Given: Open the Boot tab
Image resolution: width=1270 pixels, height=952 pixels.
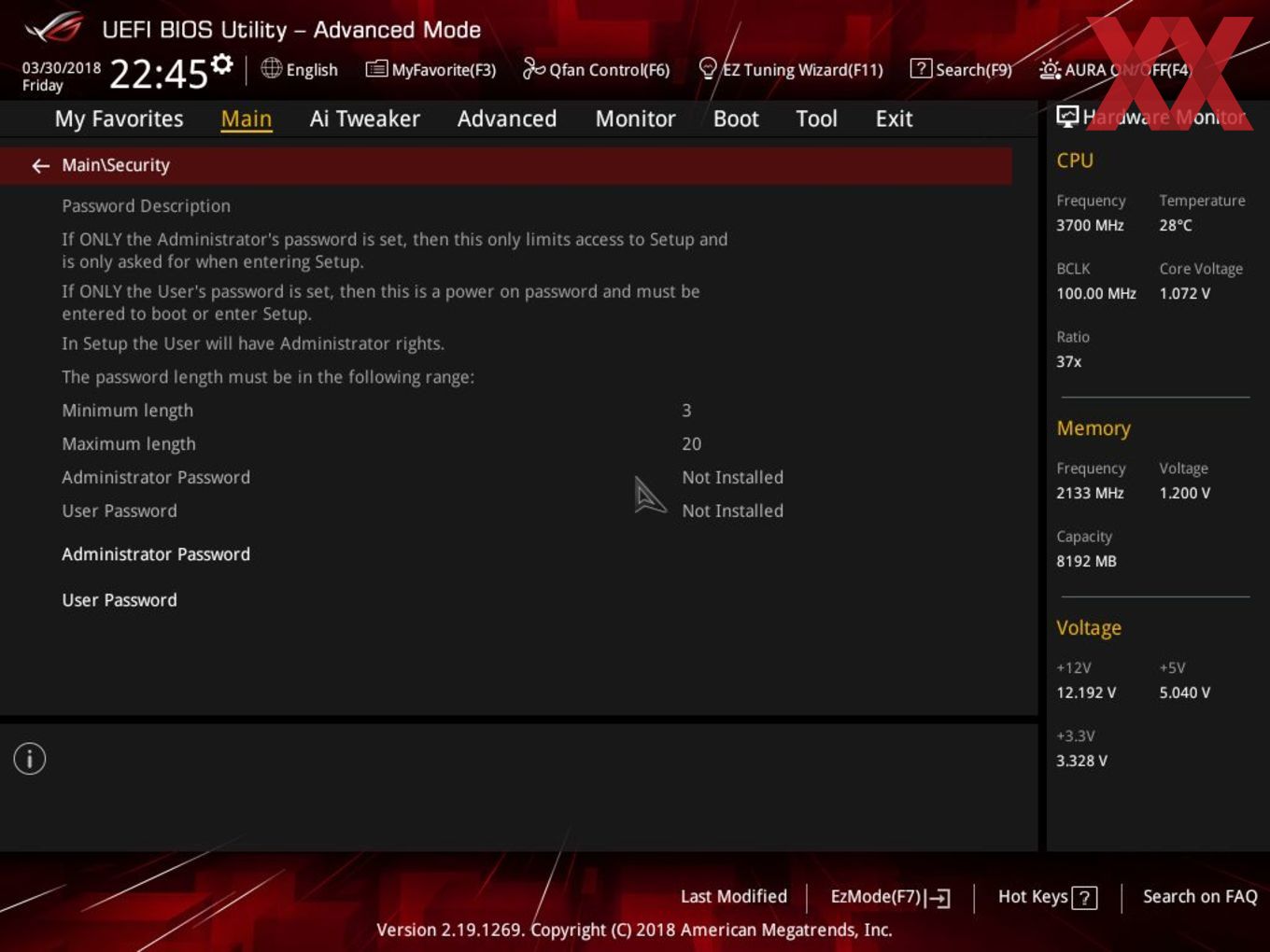Looking at the screenshot, I should click(x=736, y=119).
